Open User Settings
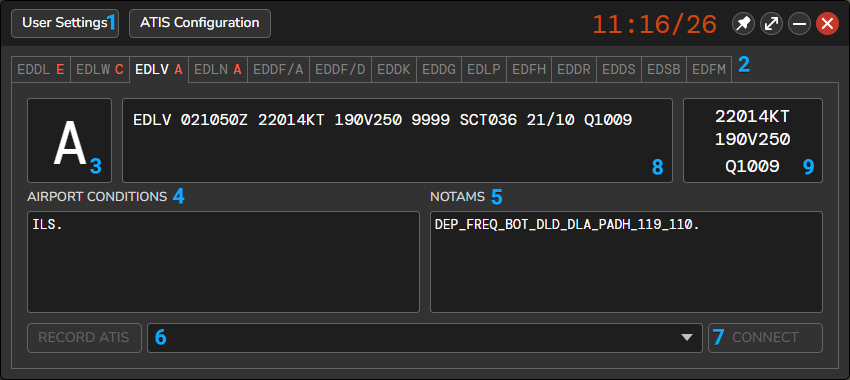 pyautogui.click(x=65, y=23)
